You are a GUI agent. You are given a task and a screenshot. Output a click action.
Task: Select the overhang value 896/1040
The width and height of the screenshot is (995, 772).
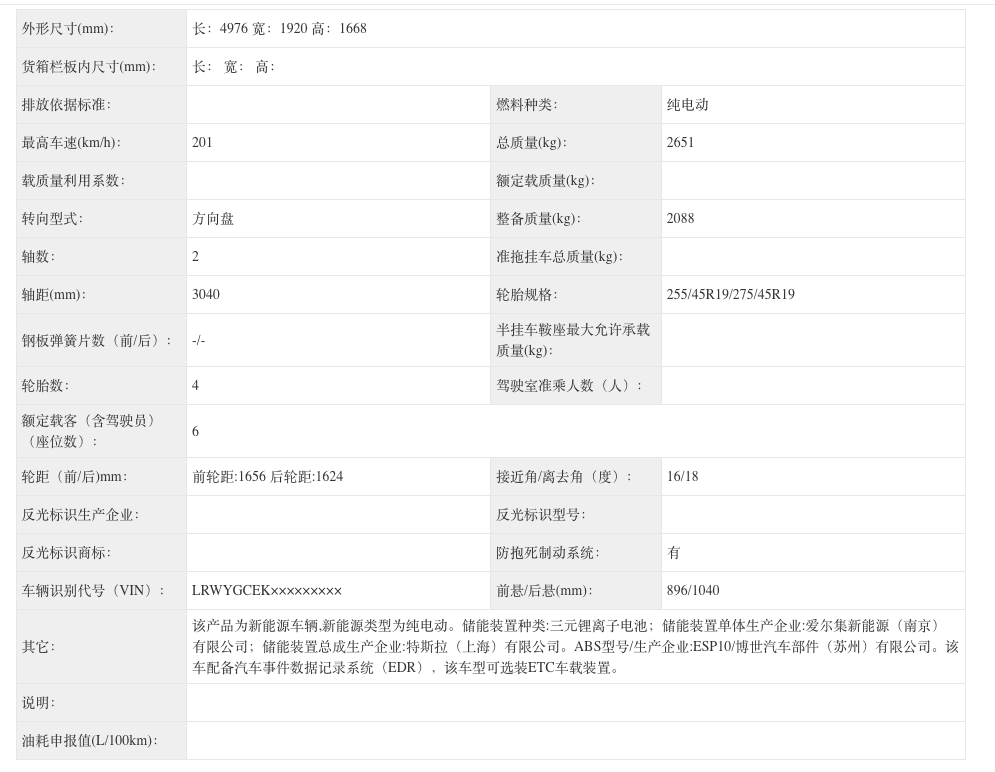(x=693, y=591)
